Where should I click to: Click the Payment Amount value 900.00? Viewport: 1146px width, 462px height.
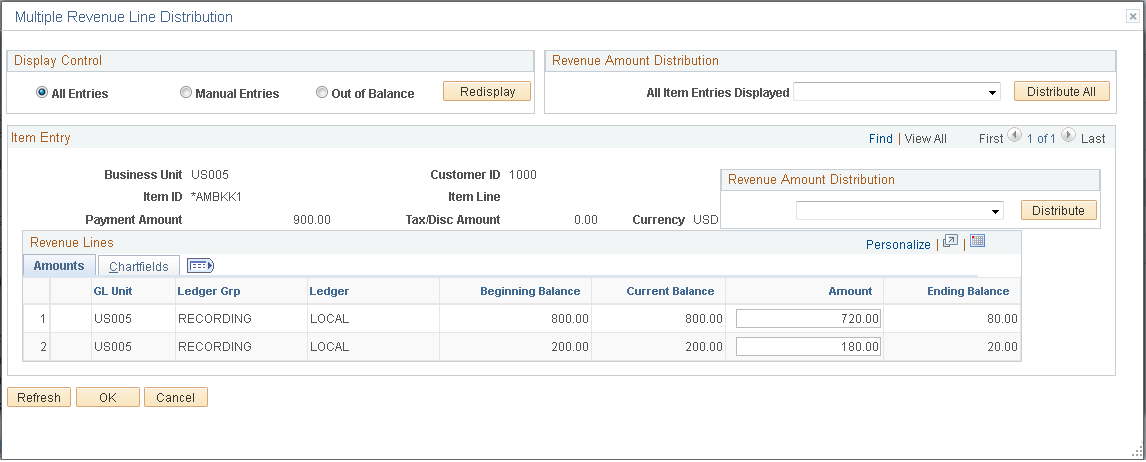311,219
